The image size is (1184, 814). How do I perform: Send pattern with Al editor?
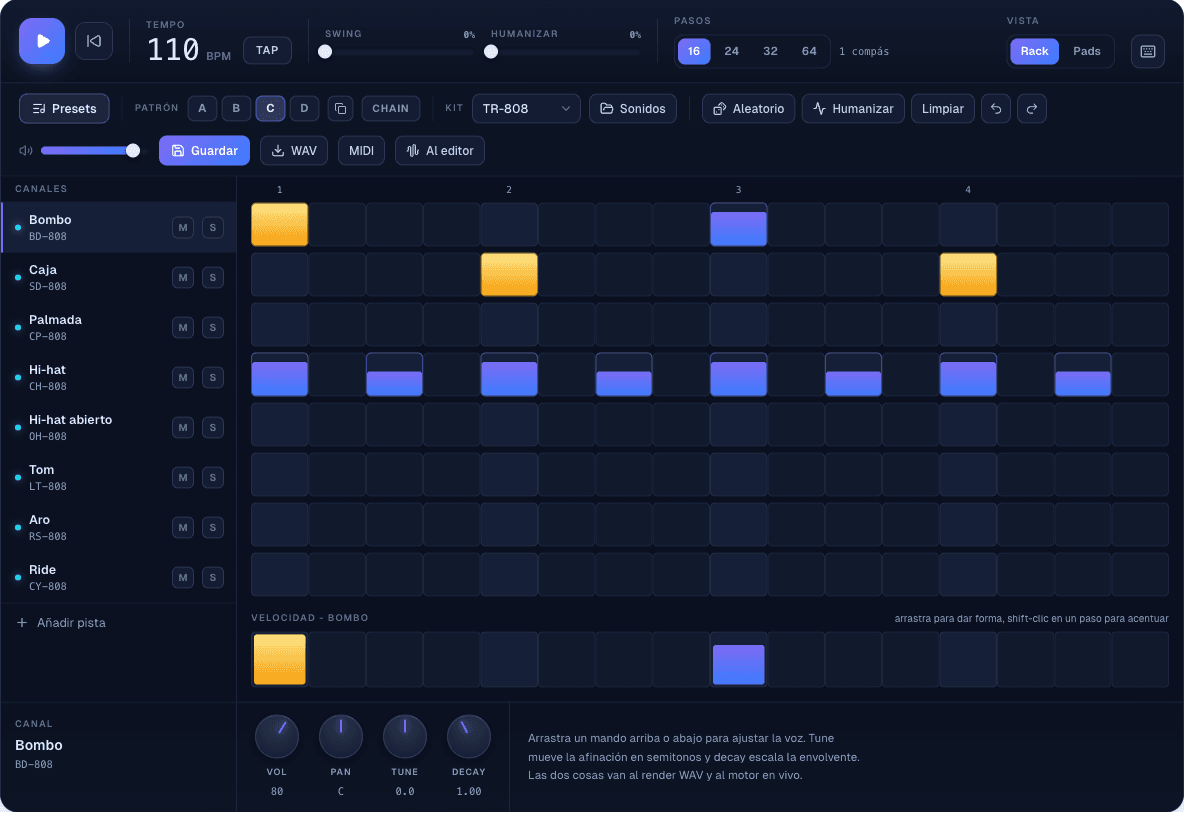coord(439,151)
